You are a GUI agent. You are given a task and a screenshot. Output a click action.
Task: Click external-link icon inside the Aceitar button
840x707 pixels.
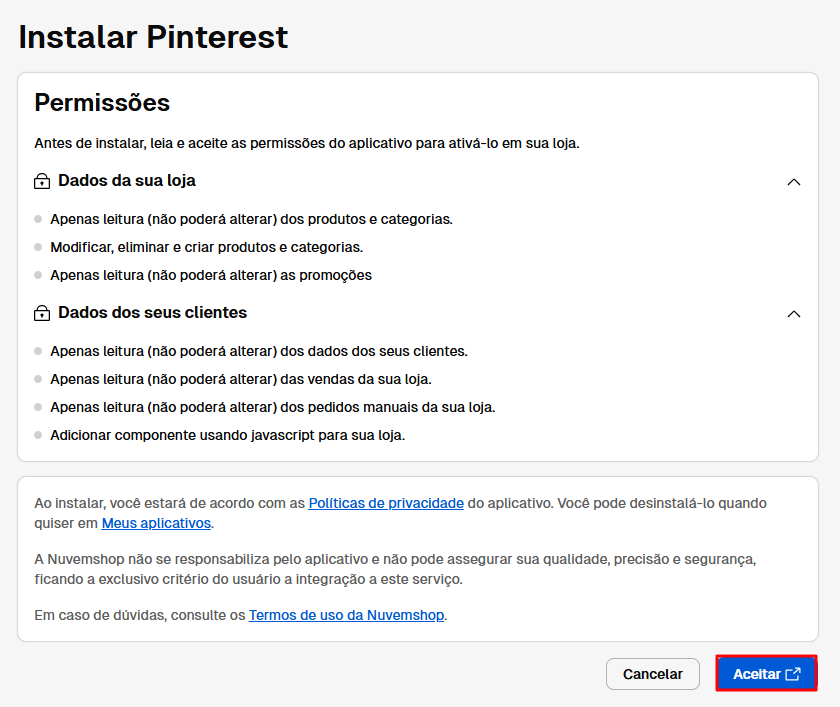click(793, 673)
